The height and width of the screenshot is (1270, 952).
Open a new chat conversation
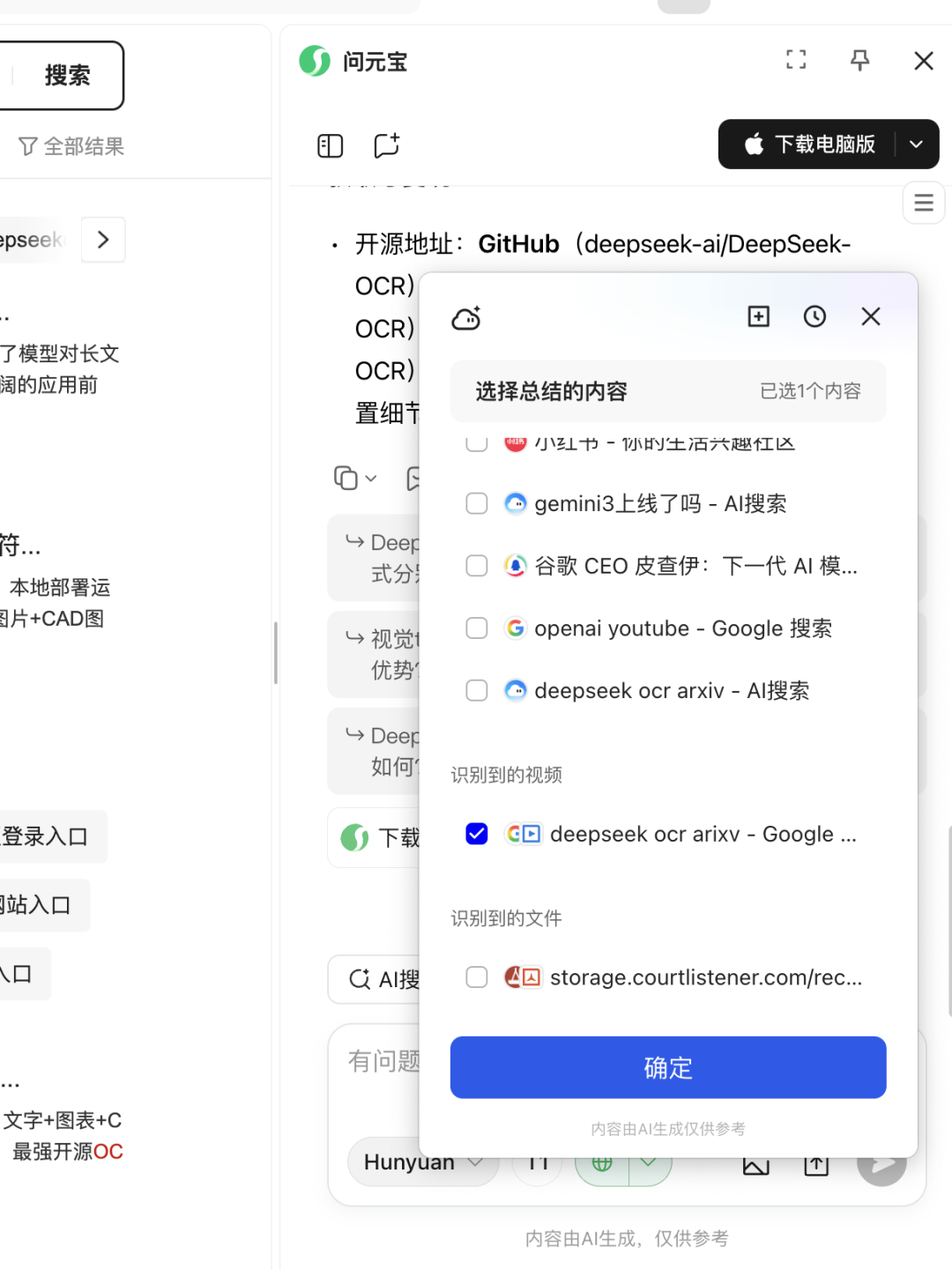(386, 145)
